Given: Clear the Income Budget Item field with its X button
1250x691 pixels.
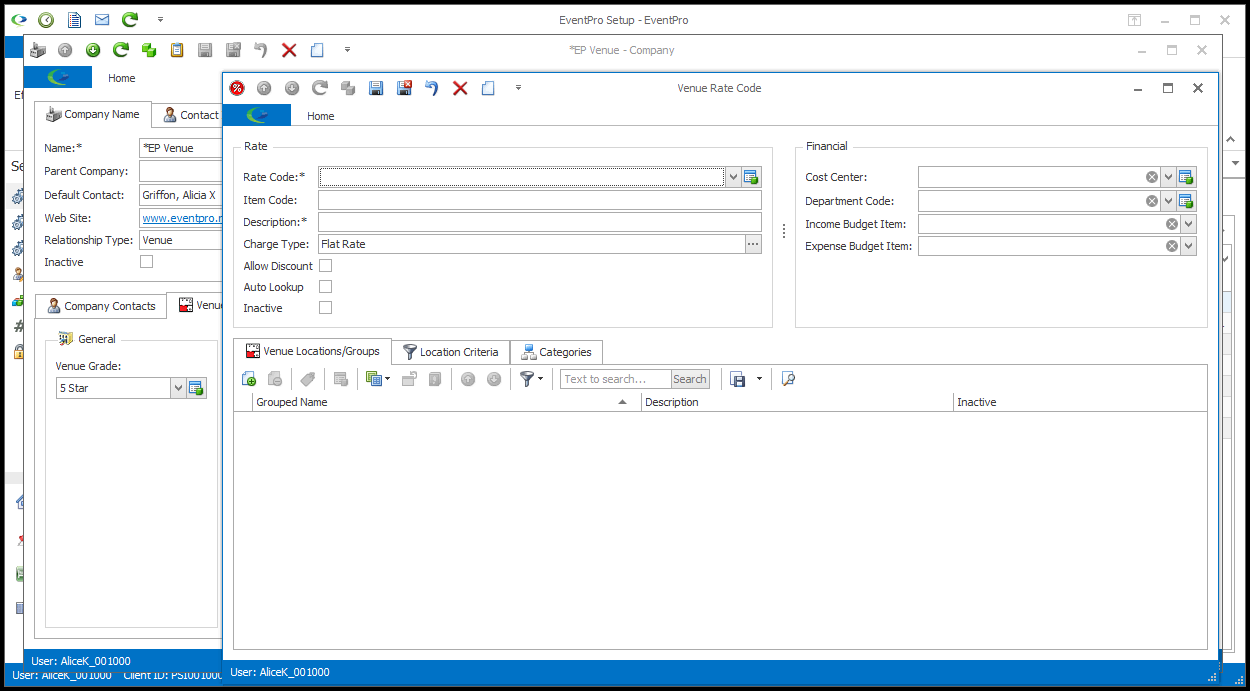Looking at the screenshot, I should (1171, 224).
